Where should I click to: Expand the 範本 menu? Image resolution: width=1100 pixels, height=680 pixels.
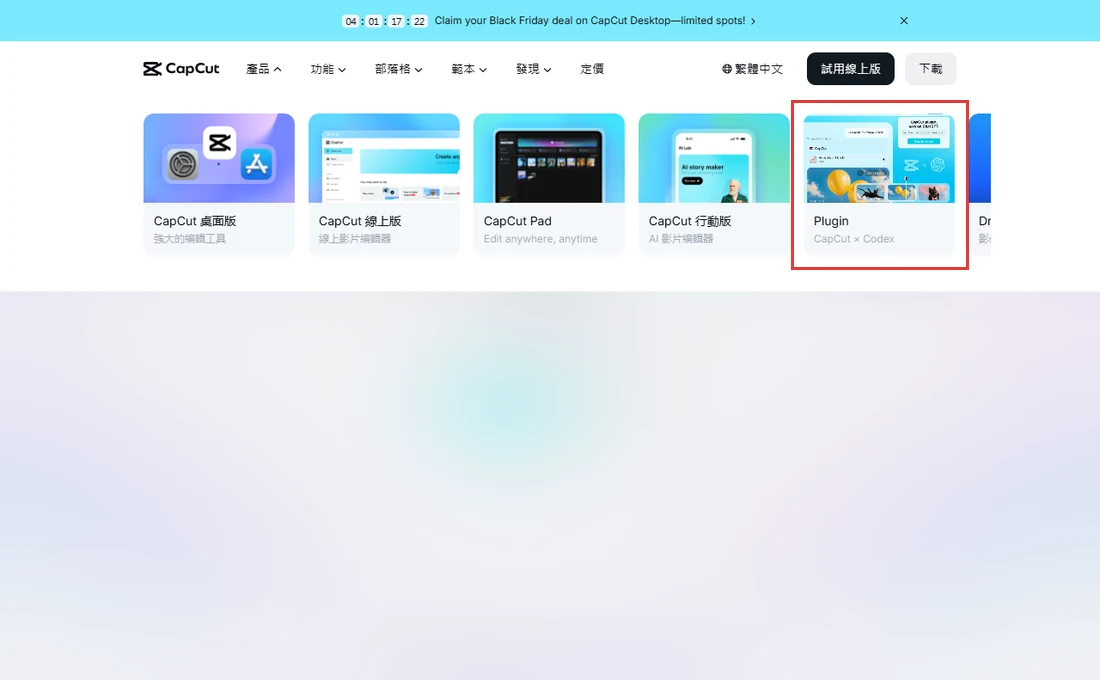tap(469, 69)
